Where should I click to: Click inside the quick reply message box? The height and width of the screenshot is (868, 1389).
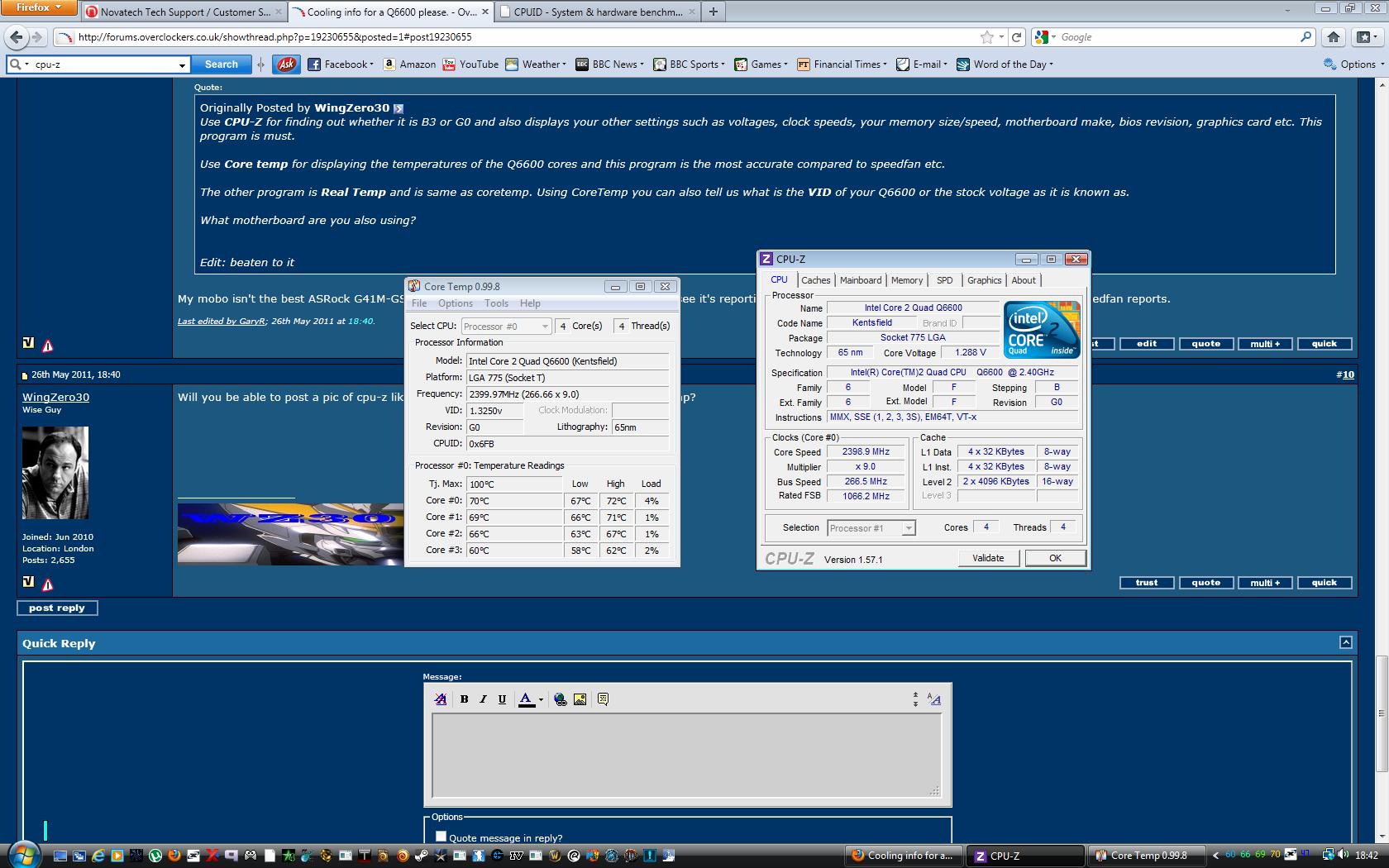point(686,754)
